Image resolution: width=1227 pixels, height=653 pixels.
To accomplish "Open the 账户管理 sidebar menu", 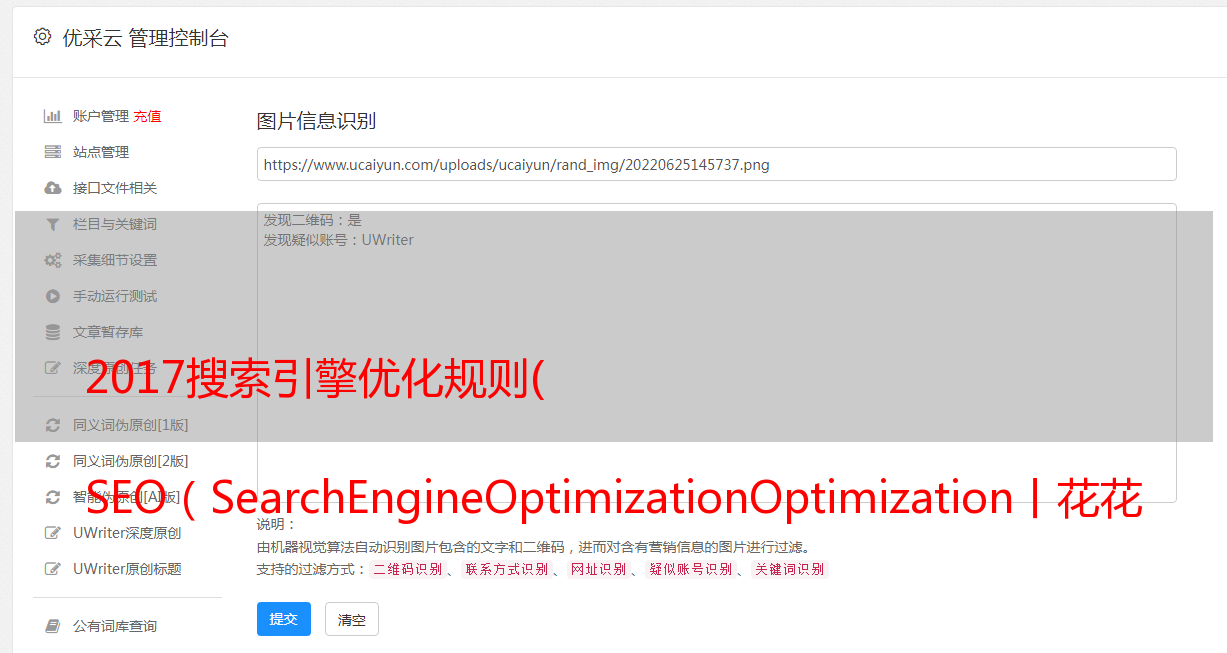I will click(101, 116).
